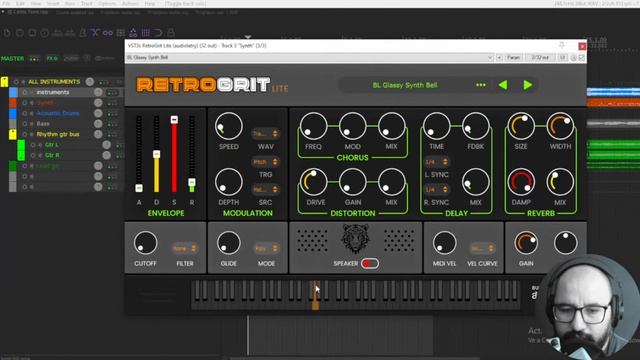
Task: Click the MASTER label button
Action: [x=12, y=58]
